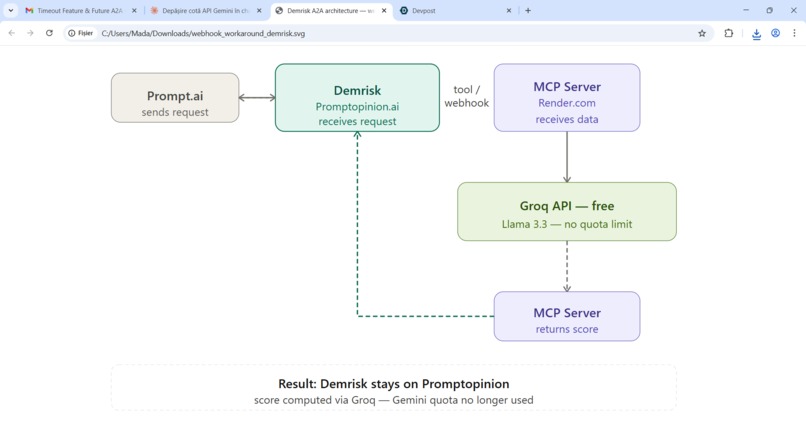Click the MCP Server Render.com box
The height and width of the screenshot is (428, 806).
click(x=567, y=98)
